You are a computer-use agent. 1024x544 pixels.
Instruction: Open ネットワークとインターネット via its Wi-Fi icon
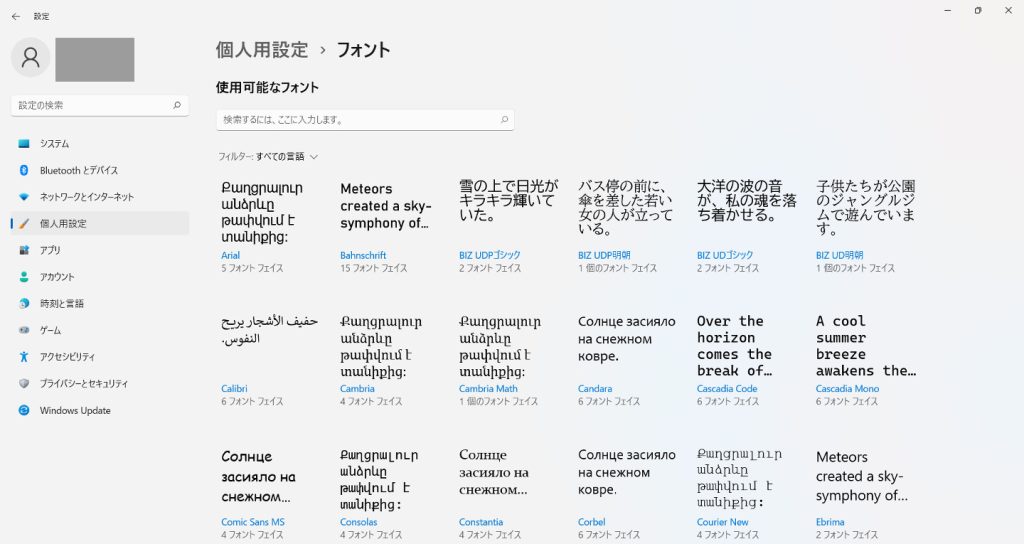coord(24,197)
